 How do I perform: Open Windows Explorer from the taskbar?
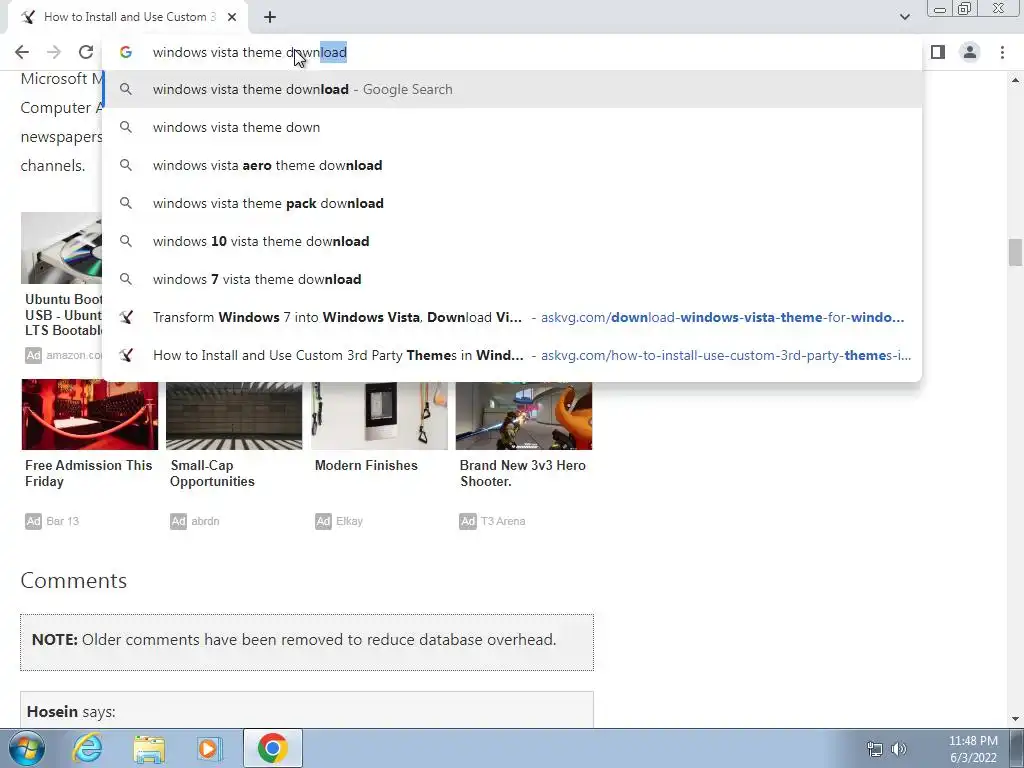149,748
